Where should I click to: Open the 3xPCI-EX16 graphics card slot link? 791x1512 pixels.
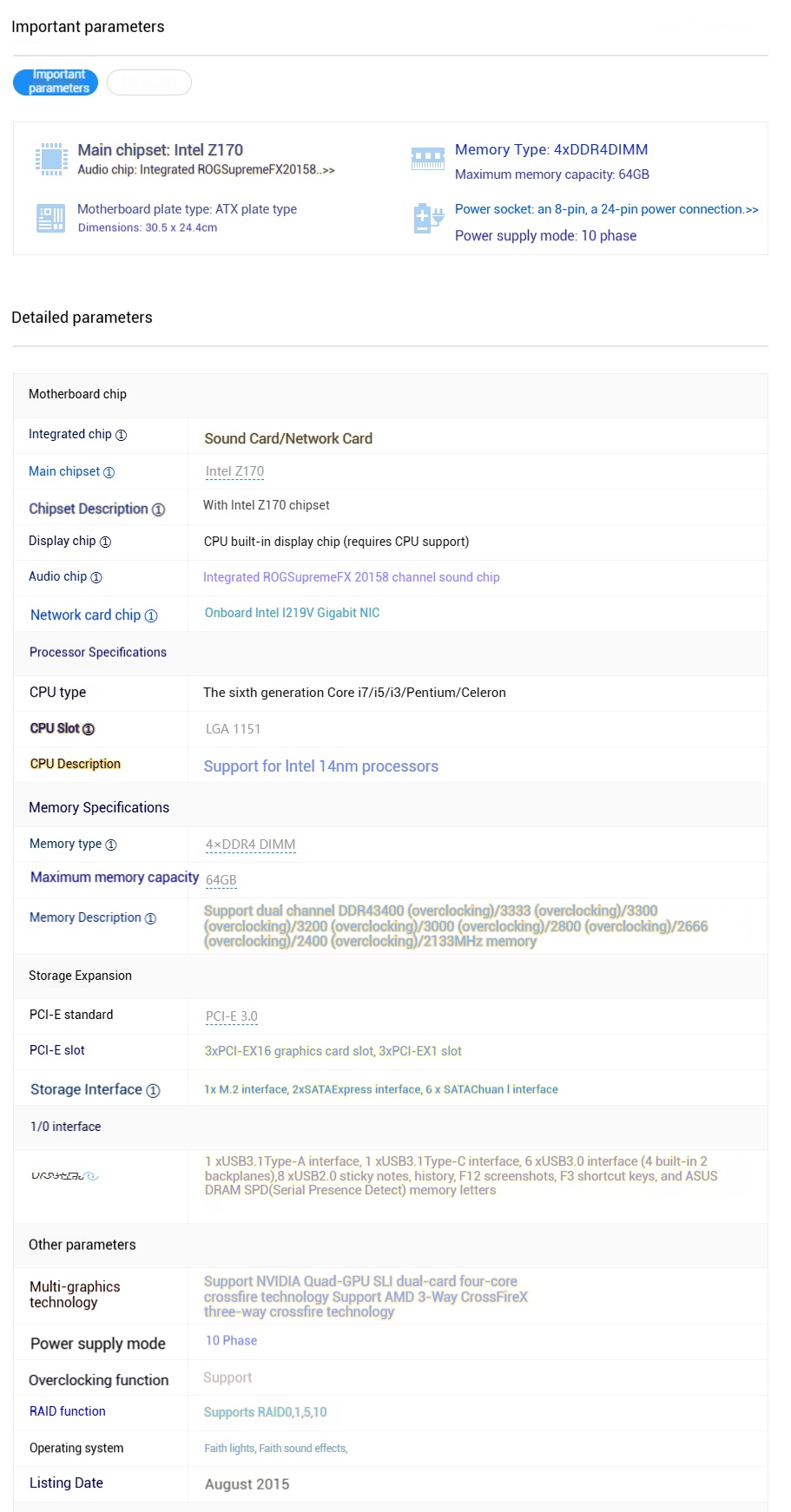tap(333, 1051)
